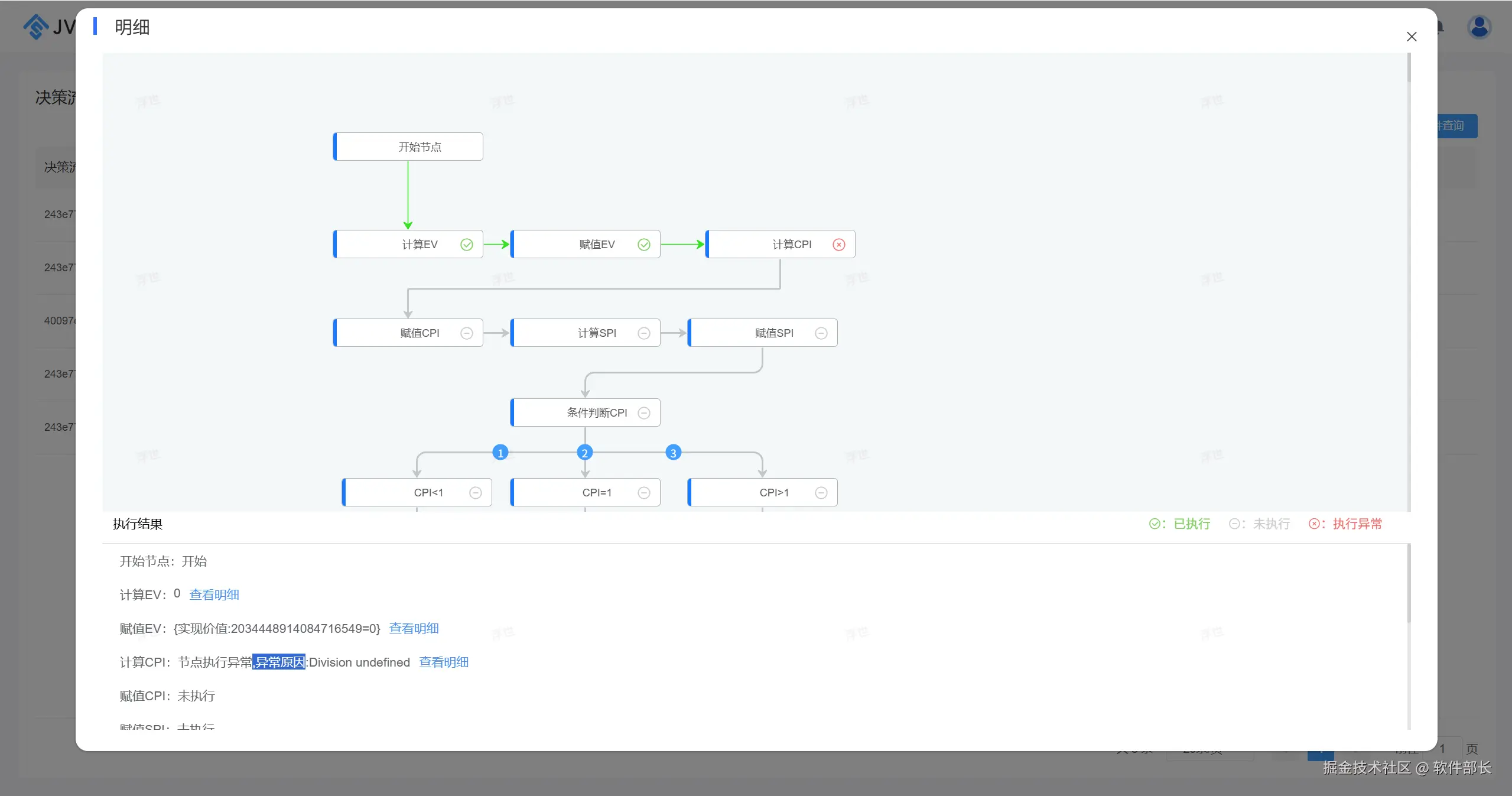Click the not-executed icon on 计算SPI node
This screenshot has height=796, width=1512.
click(x=644, y=333)
